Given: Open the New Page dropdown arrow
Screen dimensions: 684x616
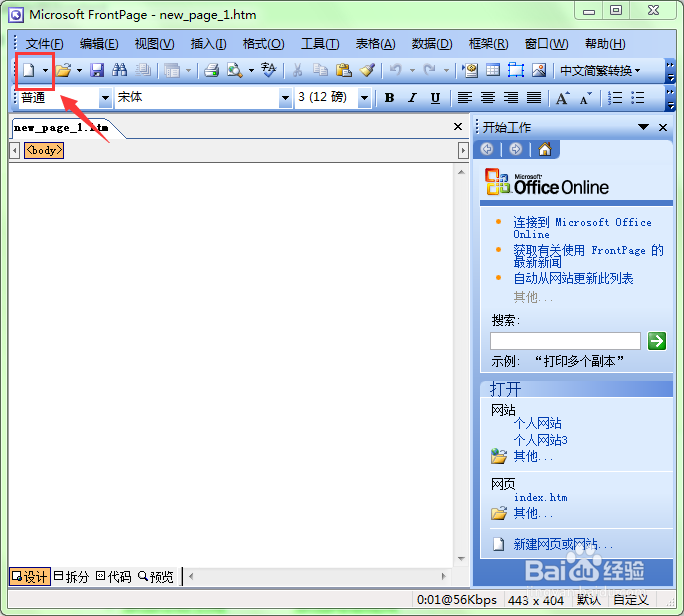Looking at the screenshot, I should (x=45, y=70).
